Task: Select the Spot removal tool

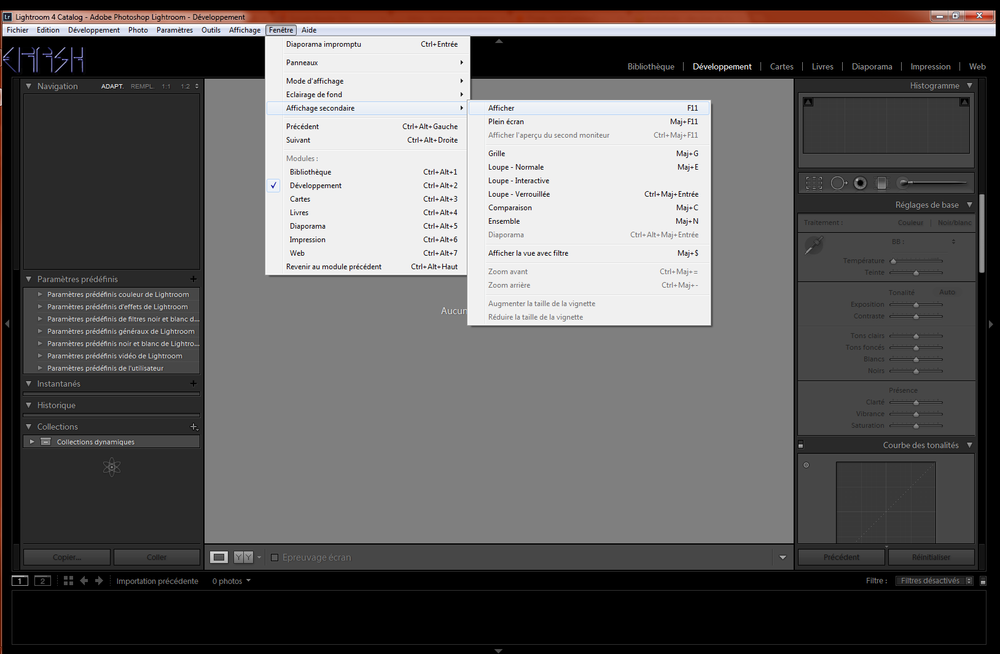Action: (838, 184)
